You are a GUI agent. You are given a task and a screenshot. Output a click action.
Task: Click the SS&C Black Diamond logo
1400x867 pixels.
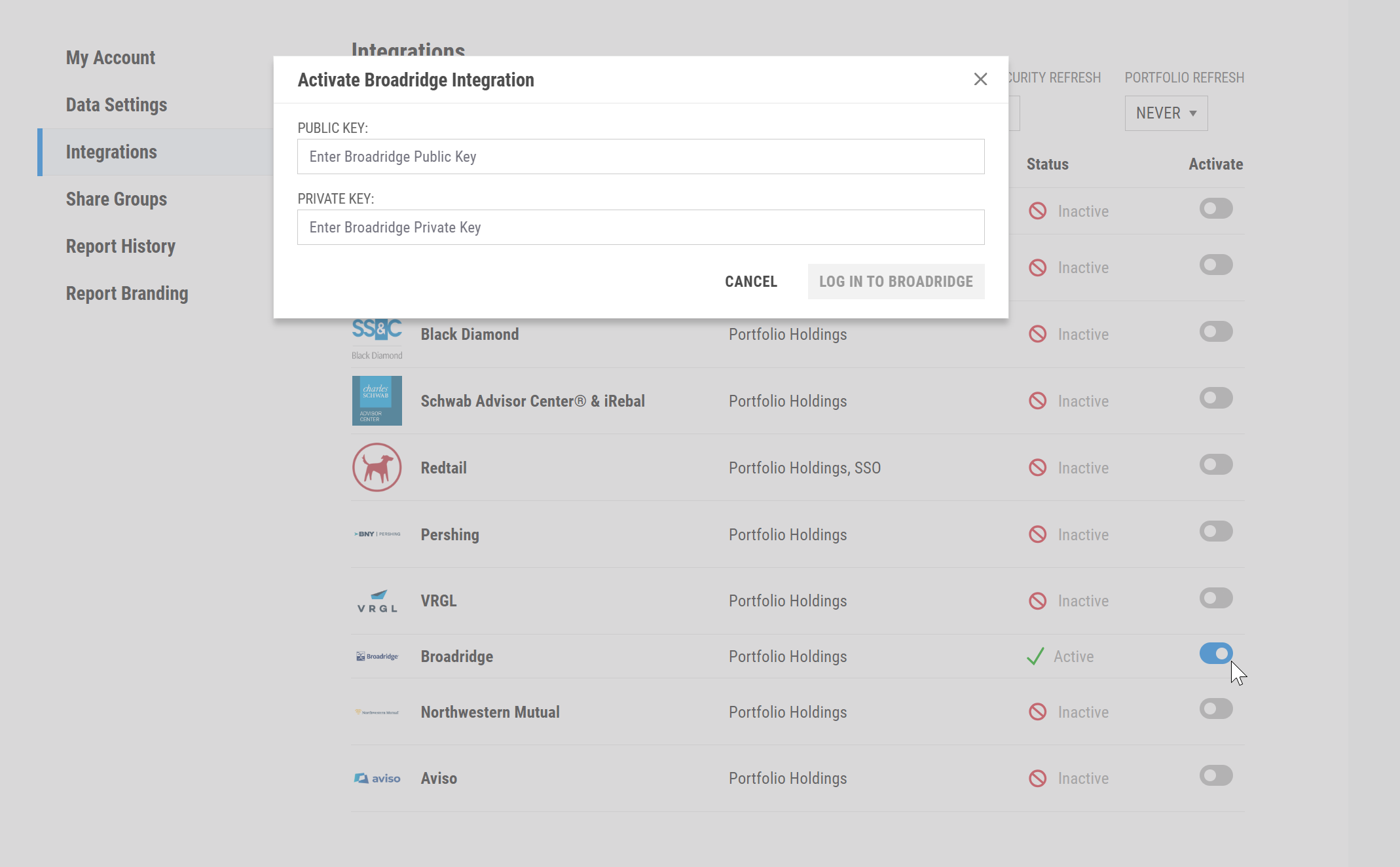pyautogui.click(x=377, y=339)
